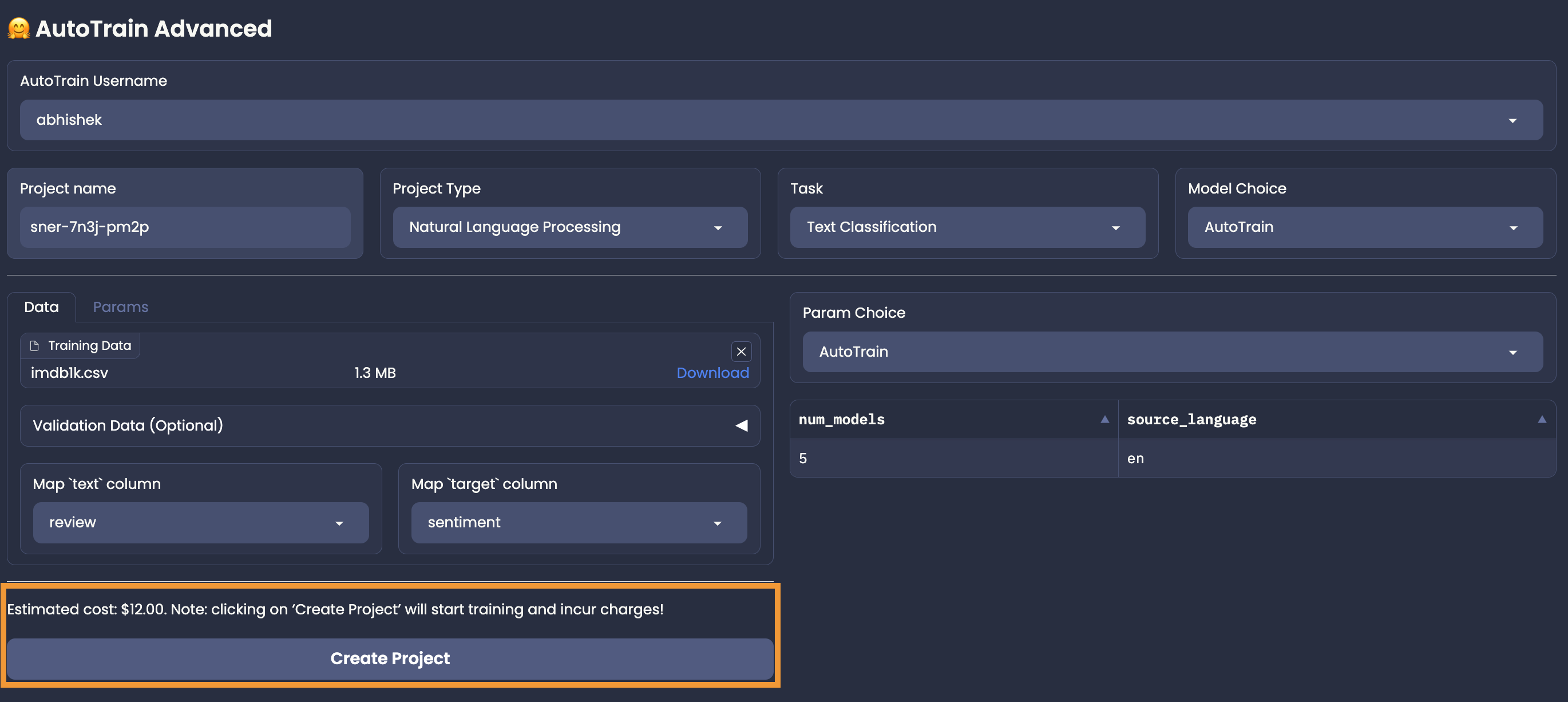
Task: Click the Training Data file icon
Action: pos(35,346)
